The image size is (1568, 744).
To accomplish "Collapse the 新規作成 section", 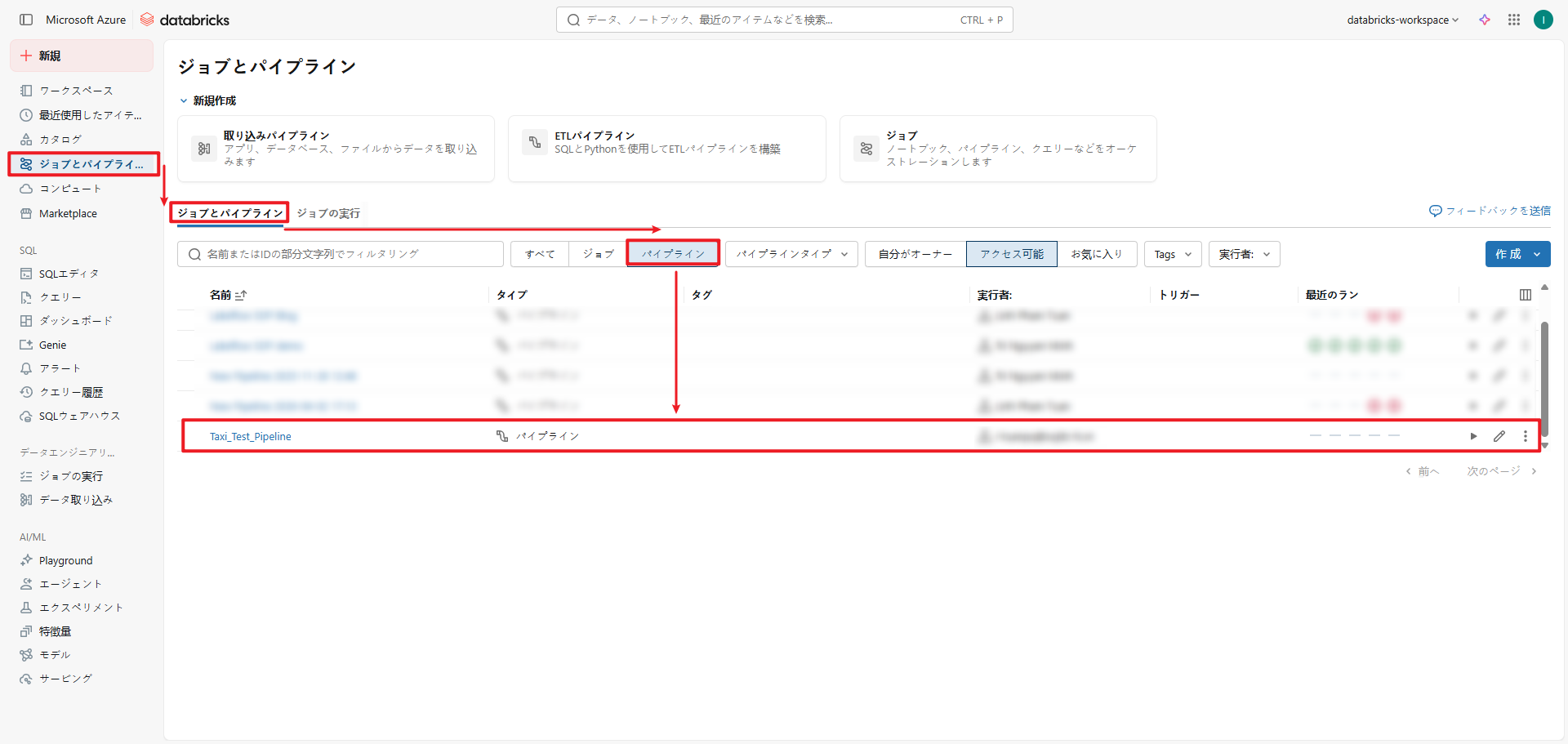I will [184, 100].
